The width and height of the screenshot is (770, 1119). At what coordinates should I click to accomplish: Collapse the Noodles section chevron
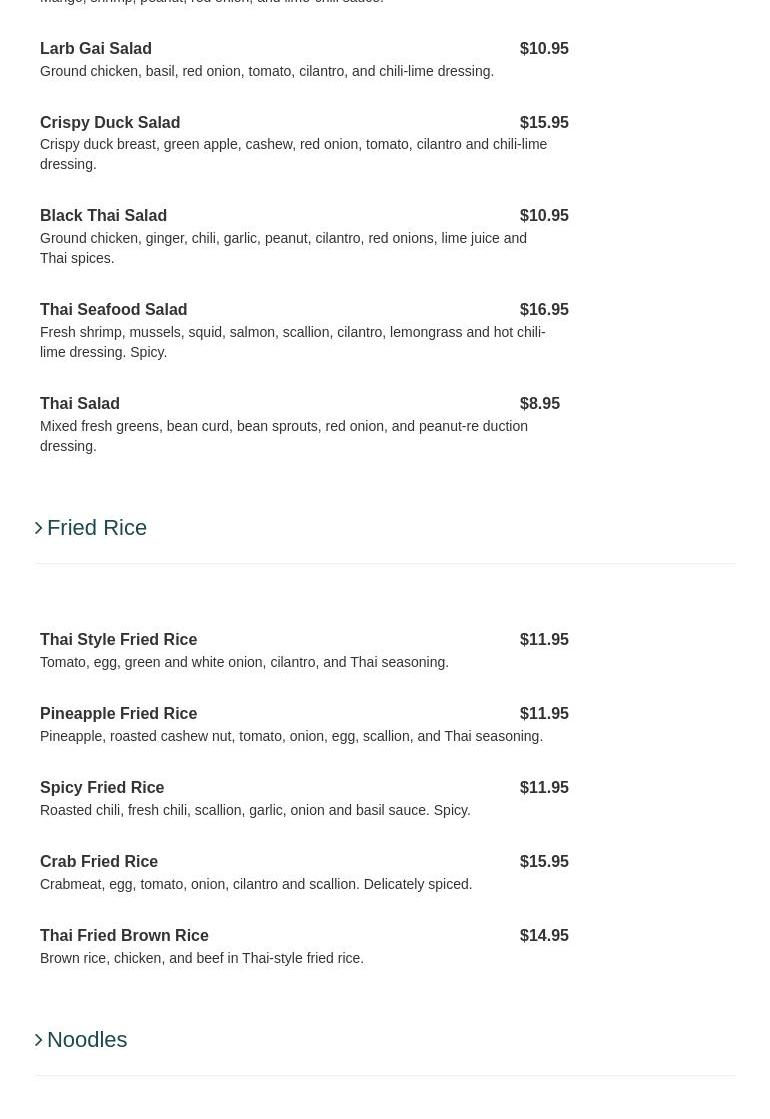(39, 1040)
